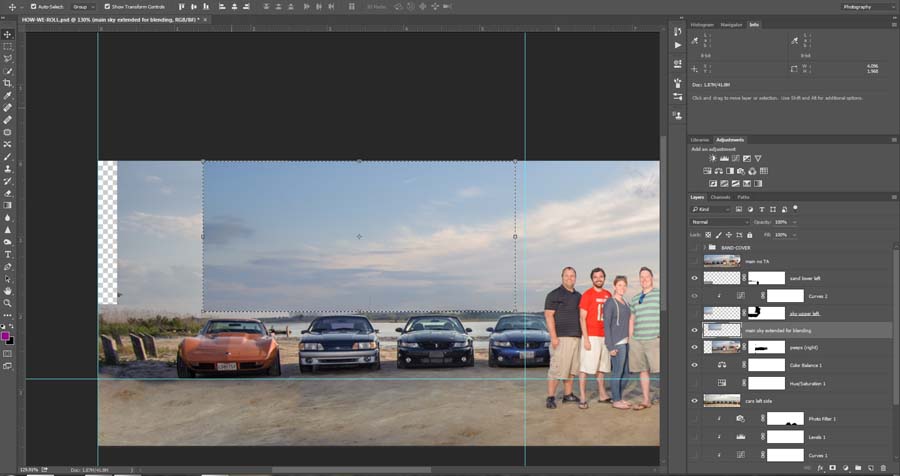Image resolution: width=900 pixels, height=476 pixels.
Task: Open the Photography workspace dropdown
Action: click(x=867, y=6)
